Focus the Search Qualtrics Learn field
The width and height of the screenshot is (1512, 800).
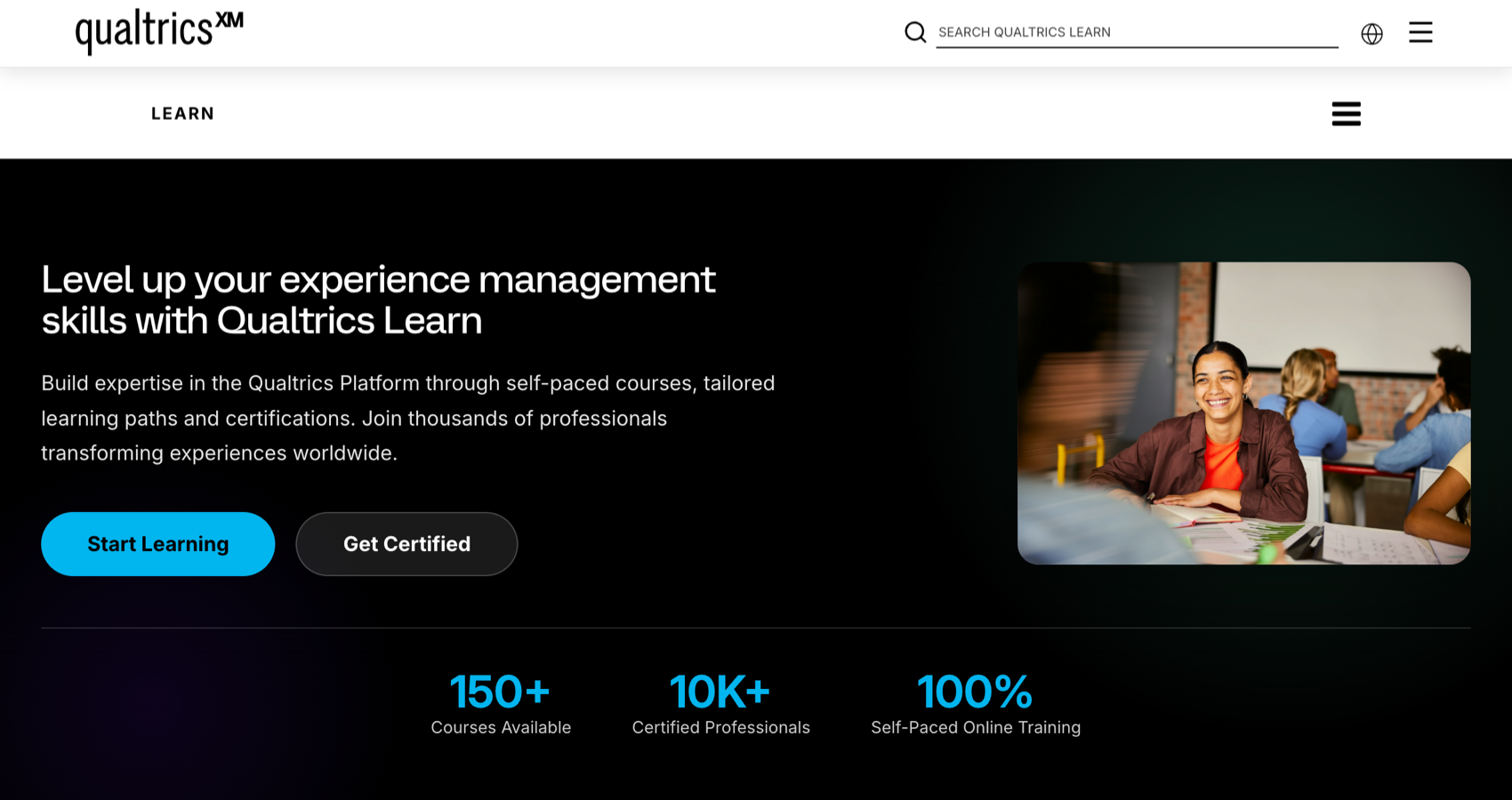(1137, 32)
